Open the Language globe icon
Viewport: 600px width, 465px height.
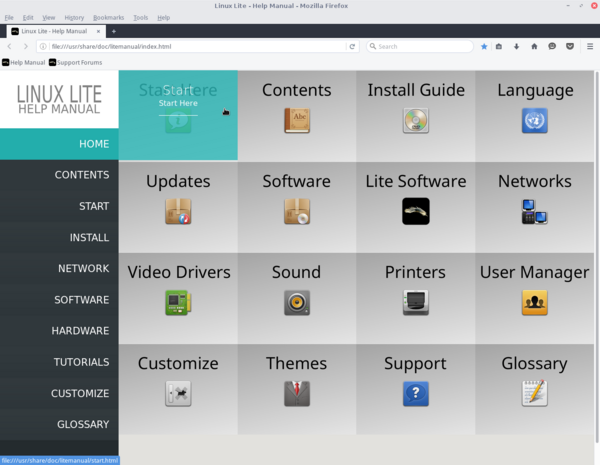(x=535, y=121)
